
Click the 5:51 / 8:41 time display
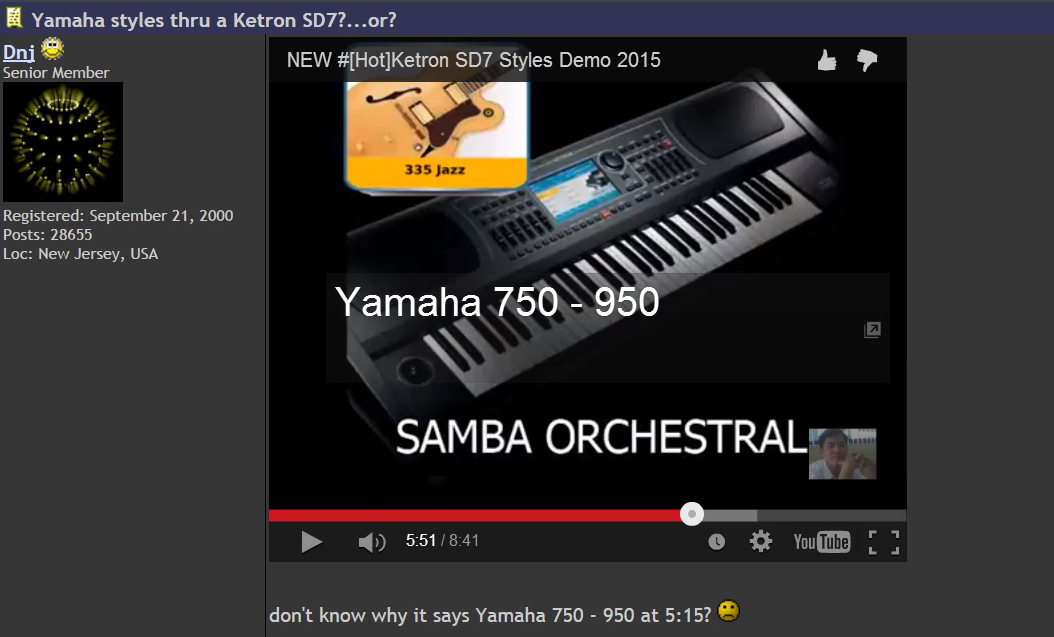click(442, 540)
